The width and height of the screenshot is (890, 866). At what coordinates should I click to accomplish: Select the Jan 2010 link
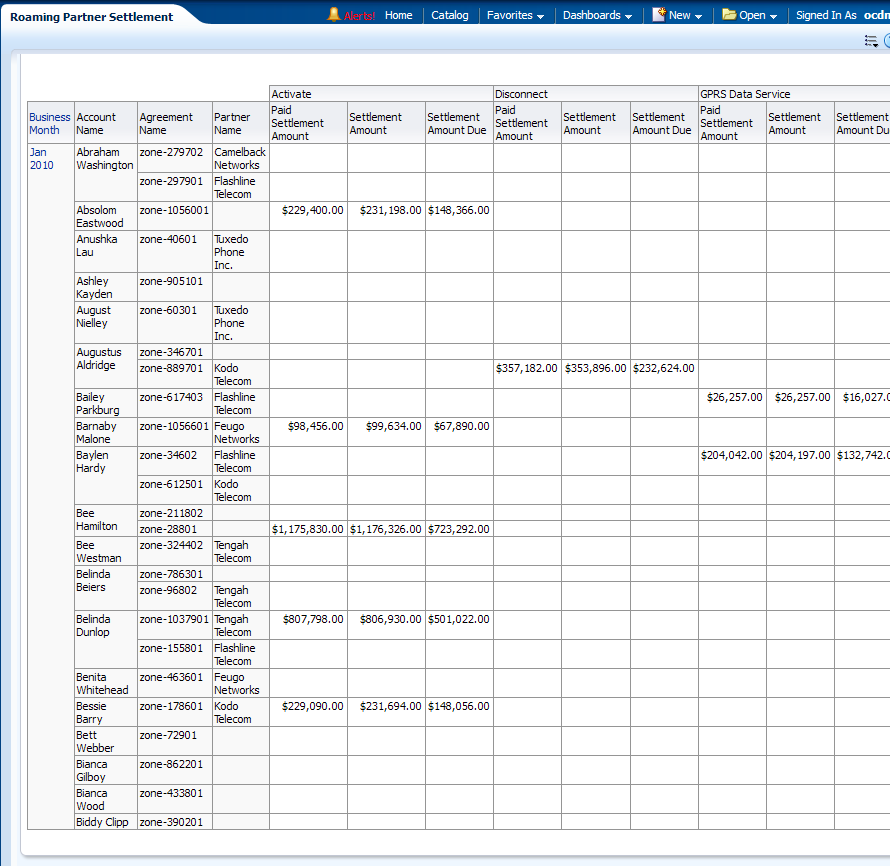pyautogui.click(x=41, y=158)
